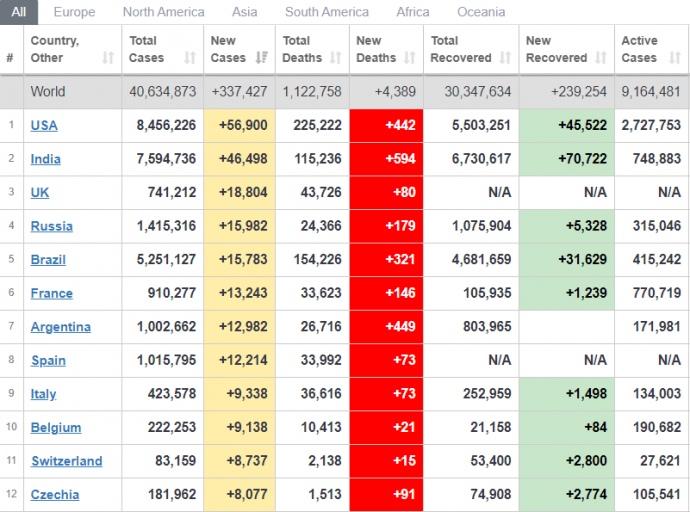The height and width of the screenshot is (512, 690).
Task: Follow the Switzerland link
Action: tap(66, 461)
